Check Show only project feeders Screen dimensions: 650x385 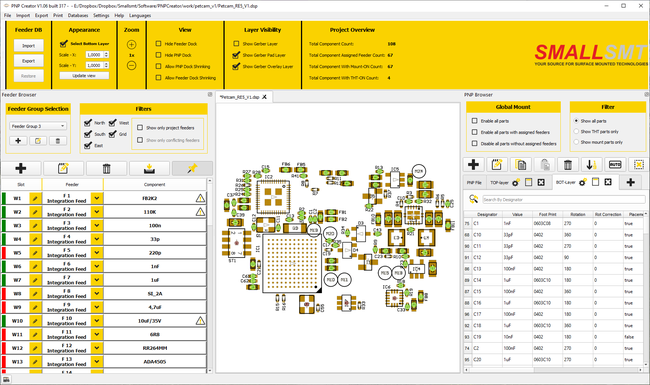[140, 128]
